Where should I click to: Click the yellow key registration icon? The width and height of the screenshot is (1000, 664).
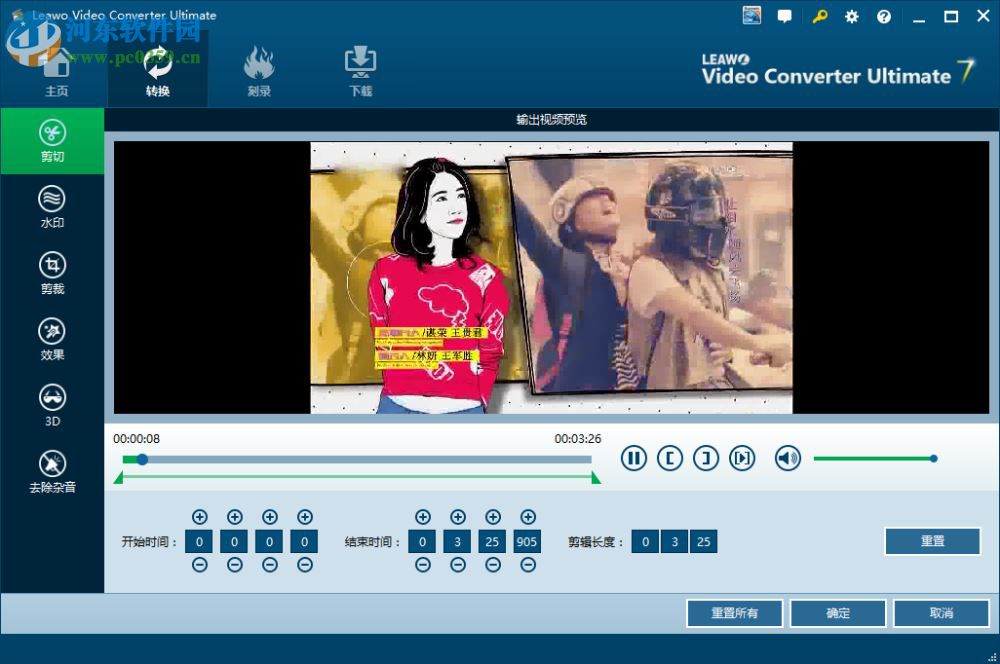[x=819, y=16]
